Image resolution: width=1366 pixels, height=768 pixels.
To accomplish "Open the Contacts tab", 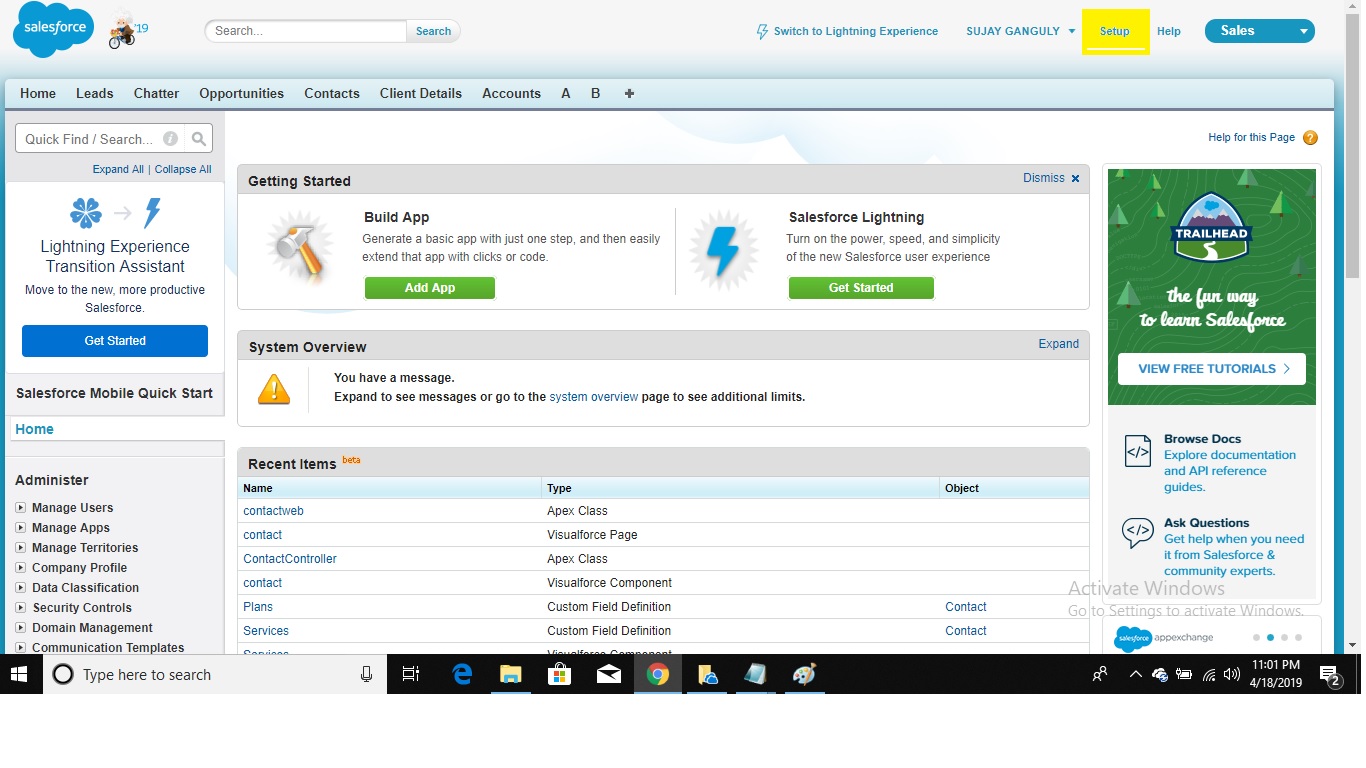I will tap(332, 93).
